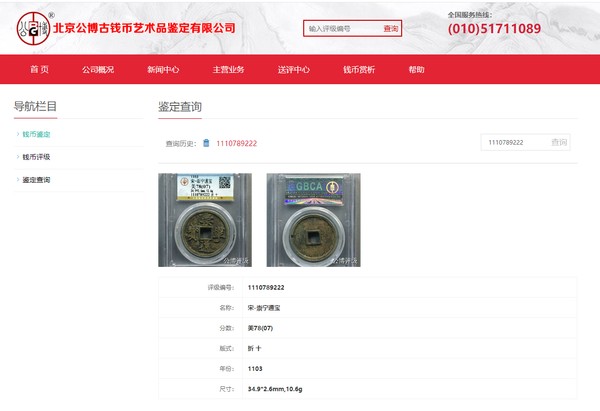600x411 pixels.
Task: Select the year value 1103
Action: (255, 369)
